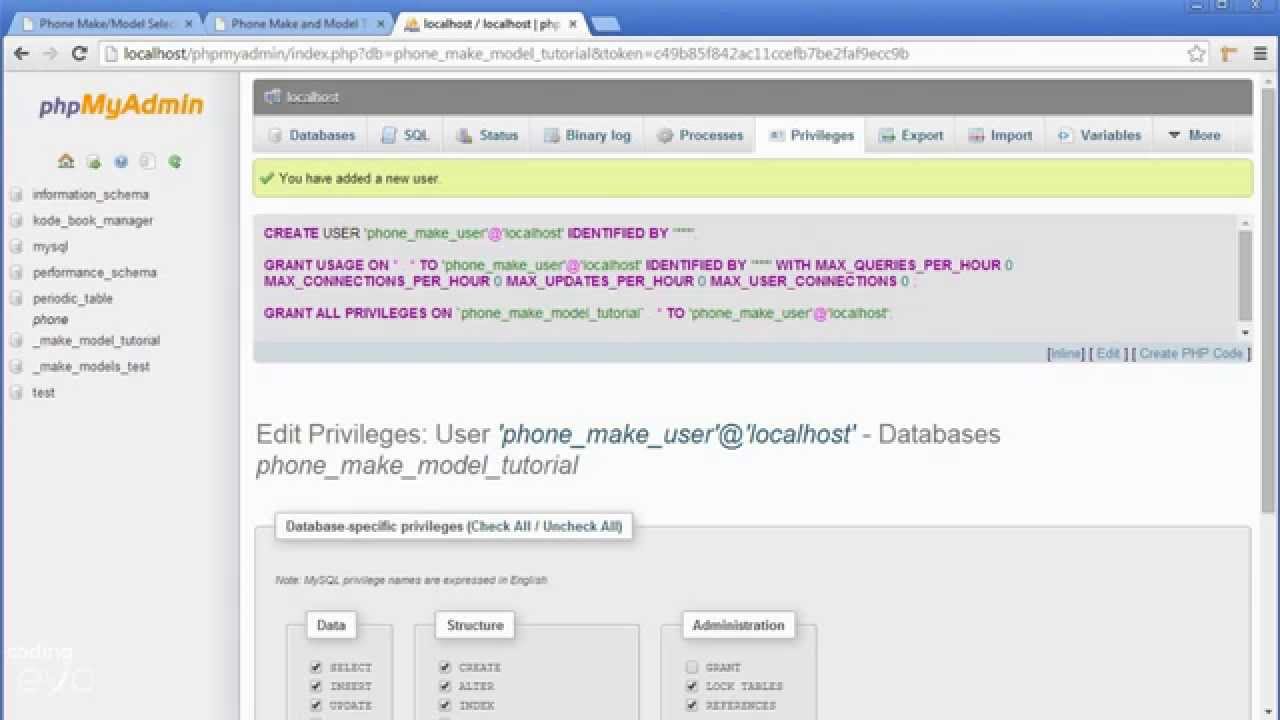Toggle the LOCK TABLES privilege checkbox
The width and height of the screenshot is (1280, 720).
pos(692,686)
